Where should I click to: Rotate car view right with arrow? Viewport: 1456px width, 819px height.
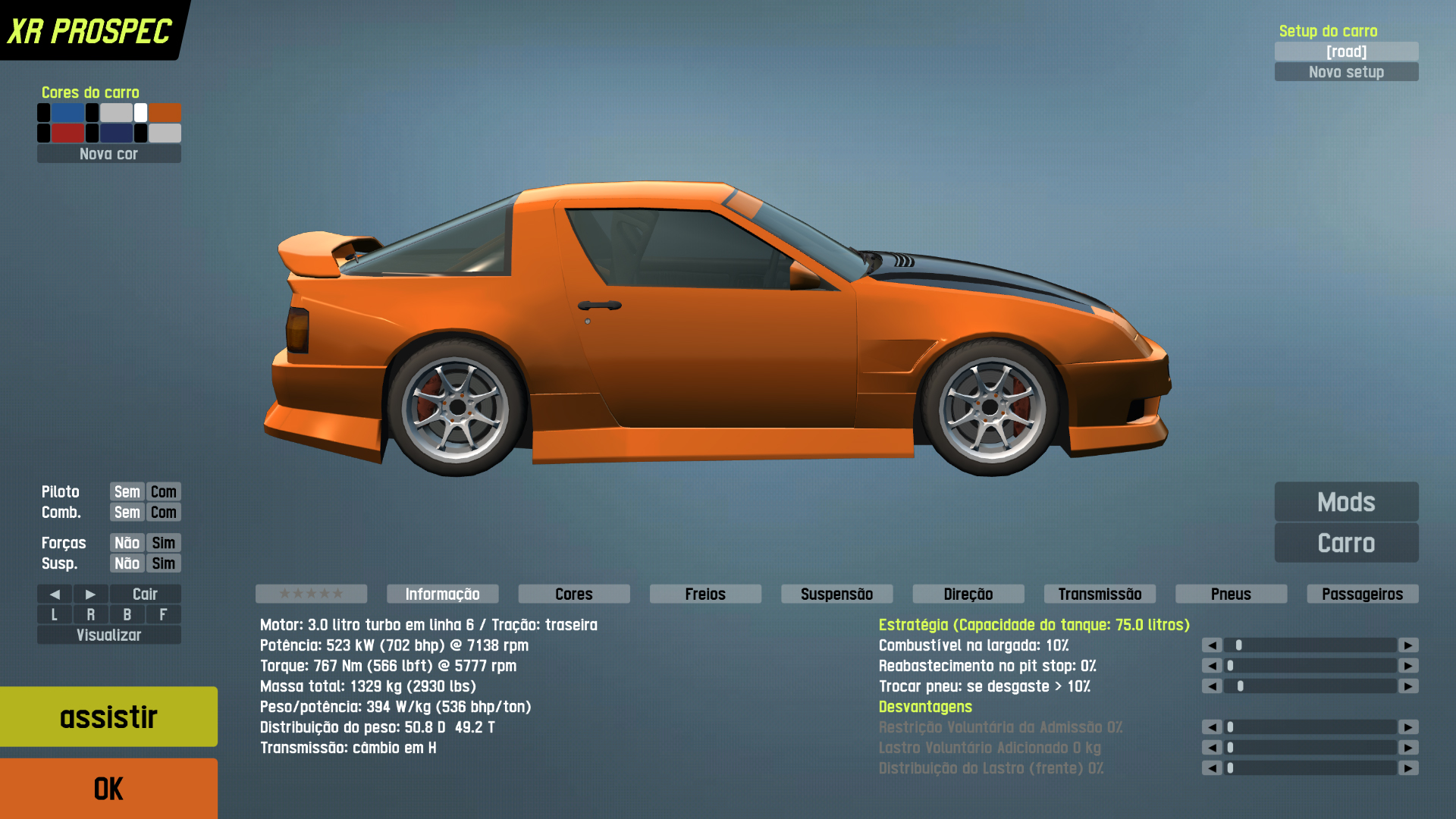[90, 595]
